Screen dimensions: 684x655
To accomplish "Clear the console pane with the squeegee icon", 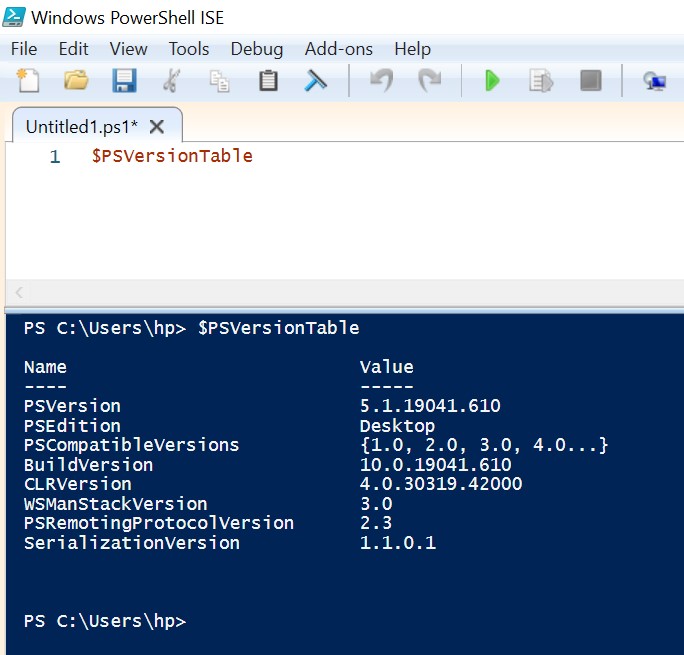I will pyautogui.click(x=315, y=81).
